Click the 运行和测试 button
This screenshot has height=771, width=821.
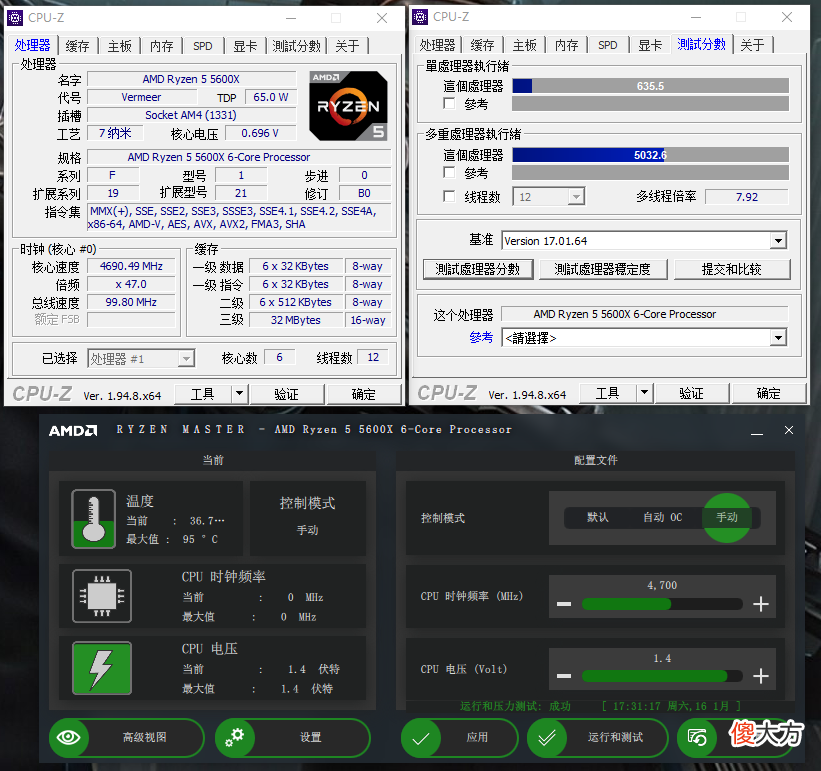point(597,738)
